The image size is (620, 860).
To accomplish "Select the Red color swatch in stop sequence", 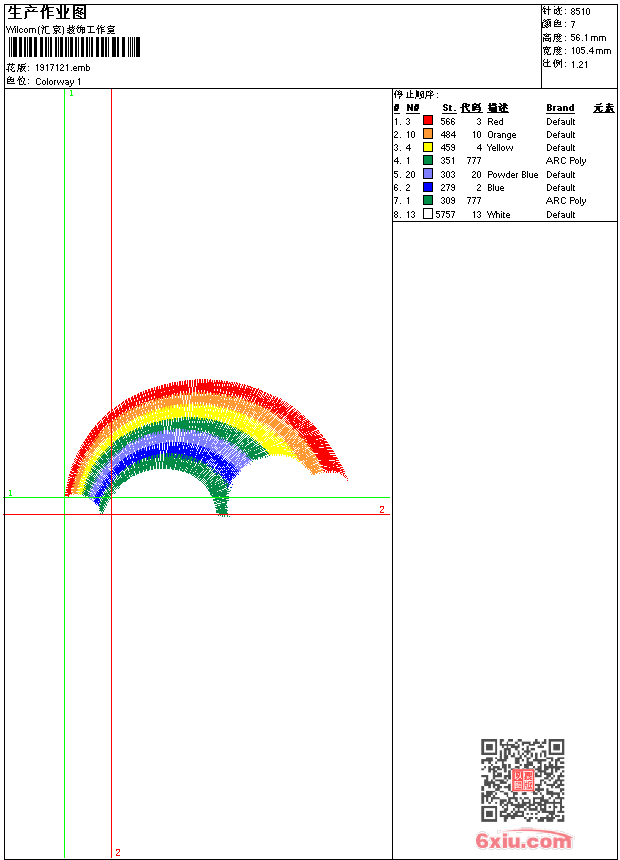I will click(428, 121).
